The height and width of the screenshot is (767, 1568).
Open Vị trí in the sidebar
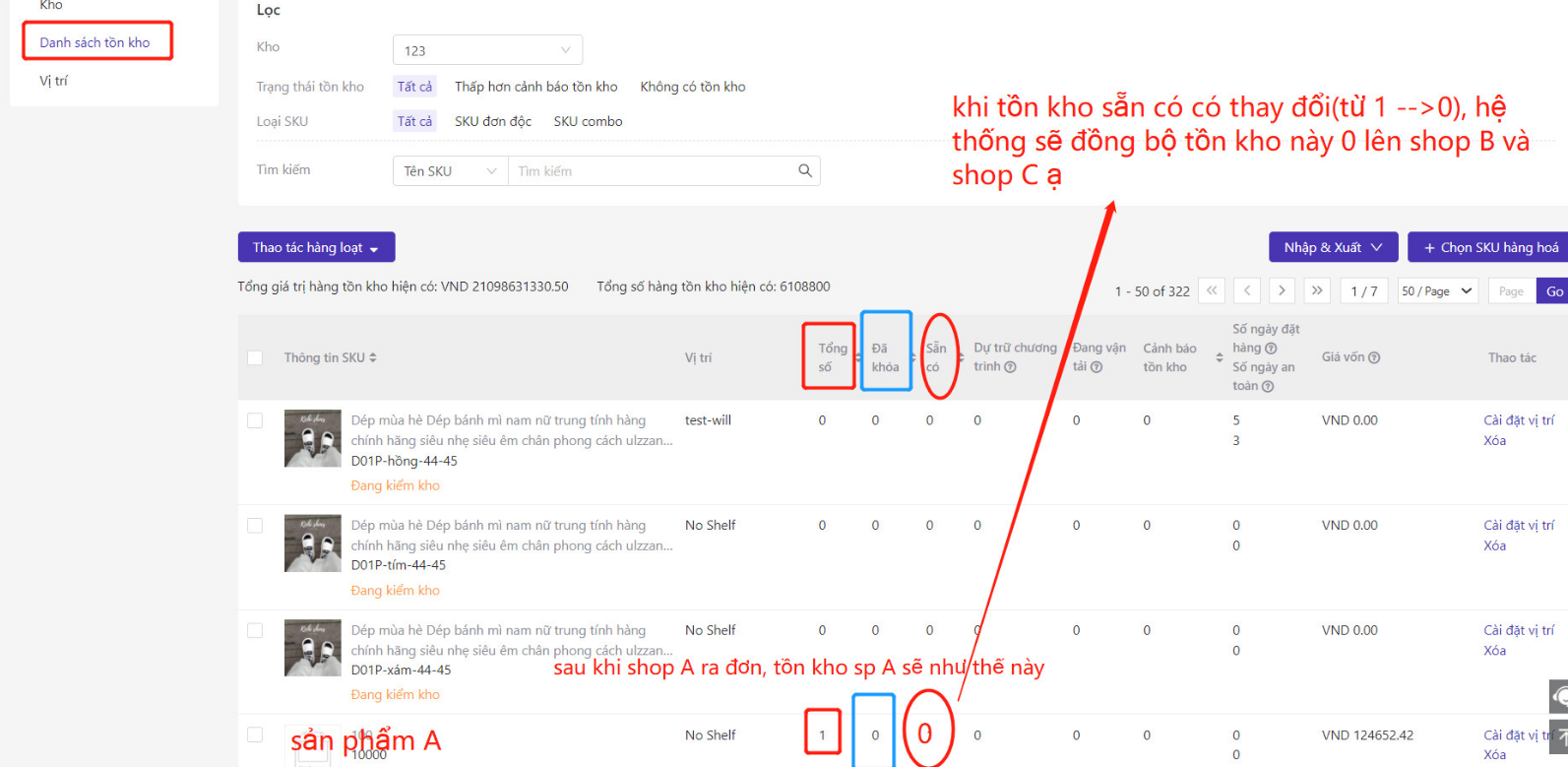[x=54, y=81]
